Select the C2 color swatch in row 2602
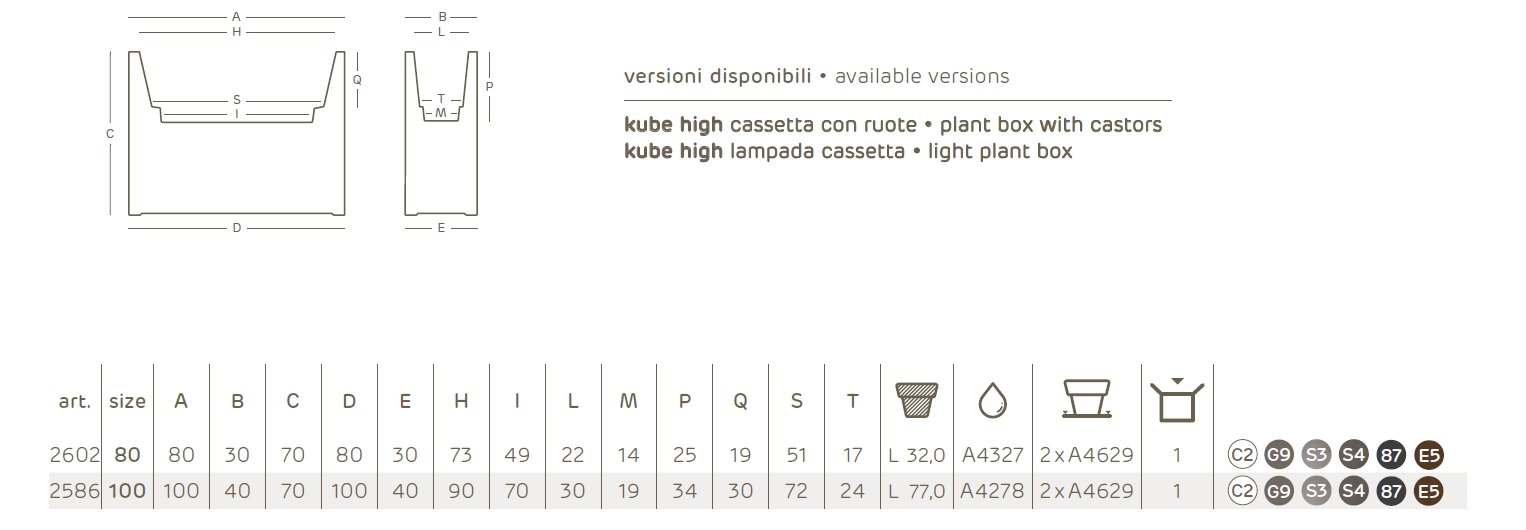Image resolution: width=1526 pixels, height=530 pixels. click(1242, 455)
